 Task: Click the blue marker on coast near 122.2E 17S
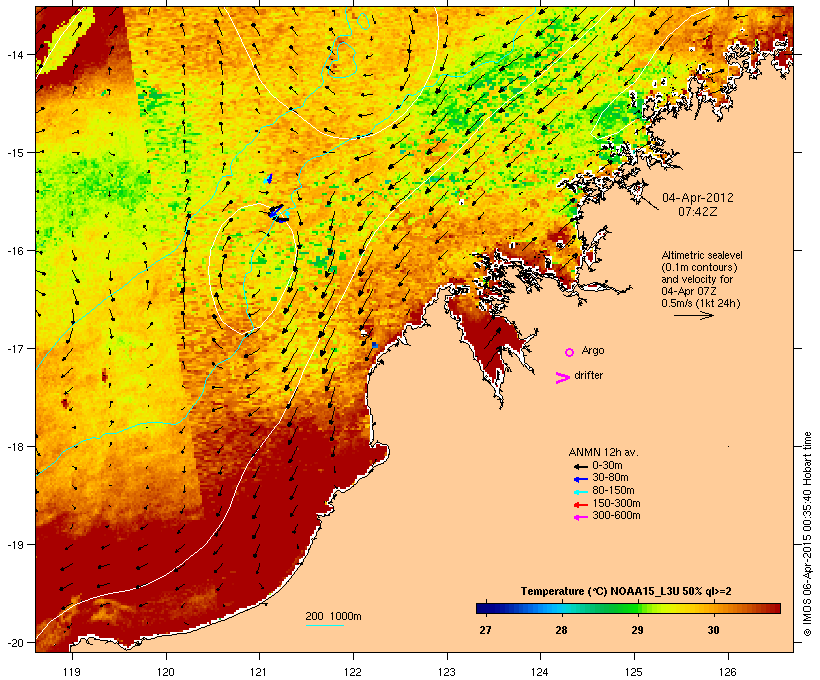coord(374,345)
